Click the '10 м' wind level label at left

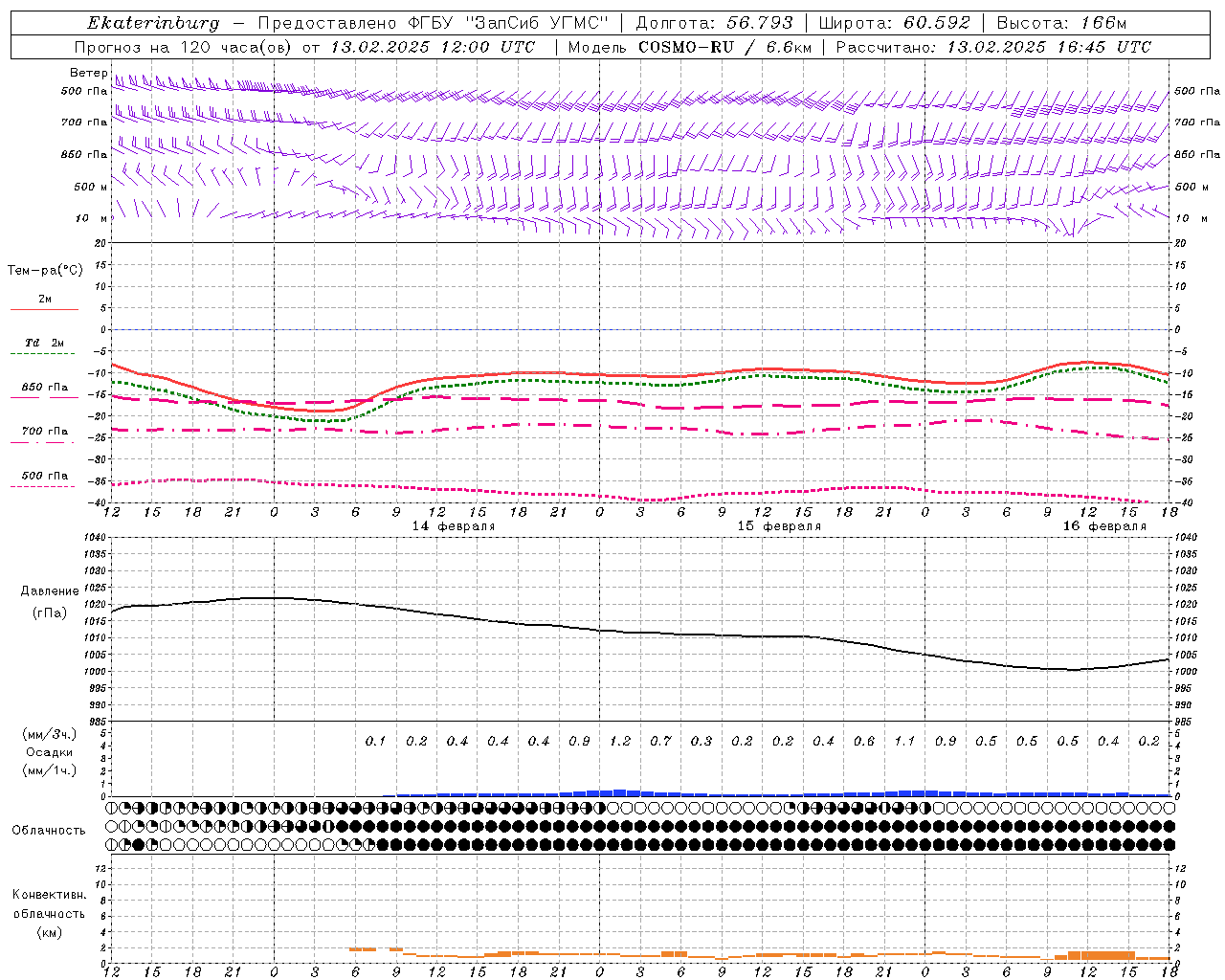pyautogui.click(x=92, y=218)
